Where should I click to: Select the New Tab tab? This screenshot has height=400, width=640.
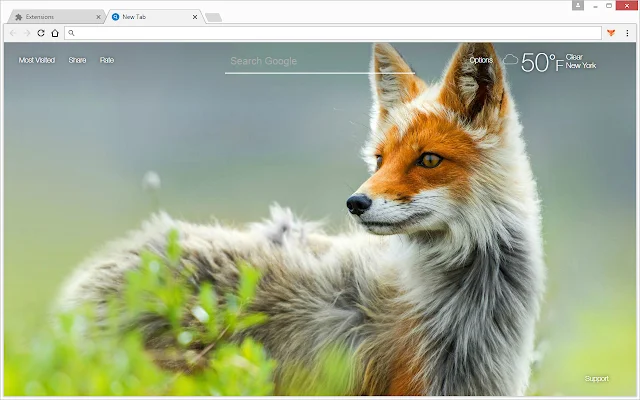153,17
